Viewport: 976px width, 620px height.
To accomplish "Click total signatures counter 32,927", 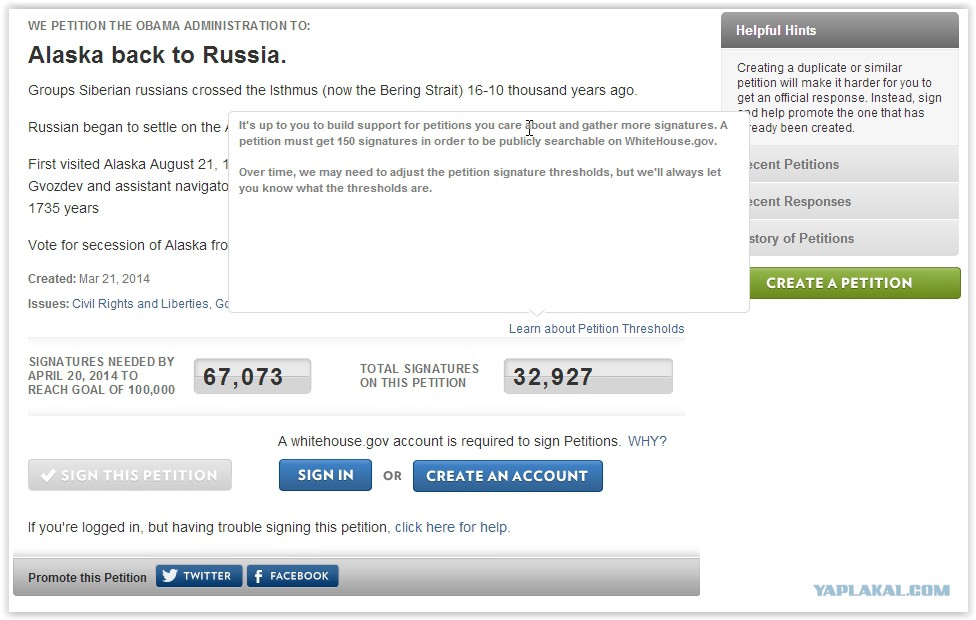I will pos(588,376).
